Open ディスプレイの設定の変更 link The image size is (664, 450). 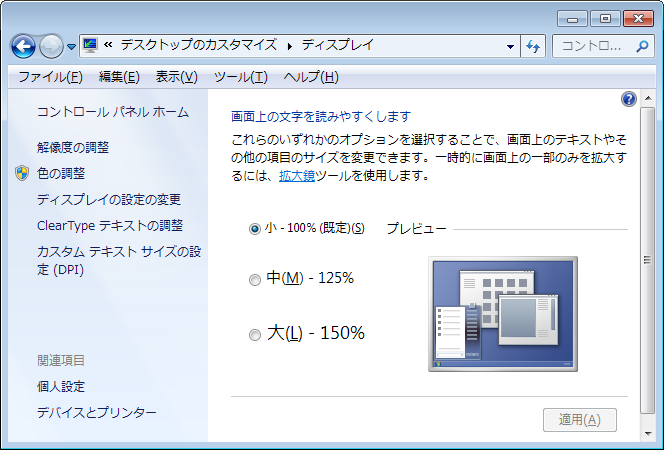(109, 199)
